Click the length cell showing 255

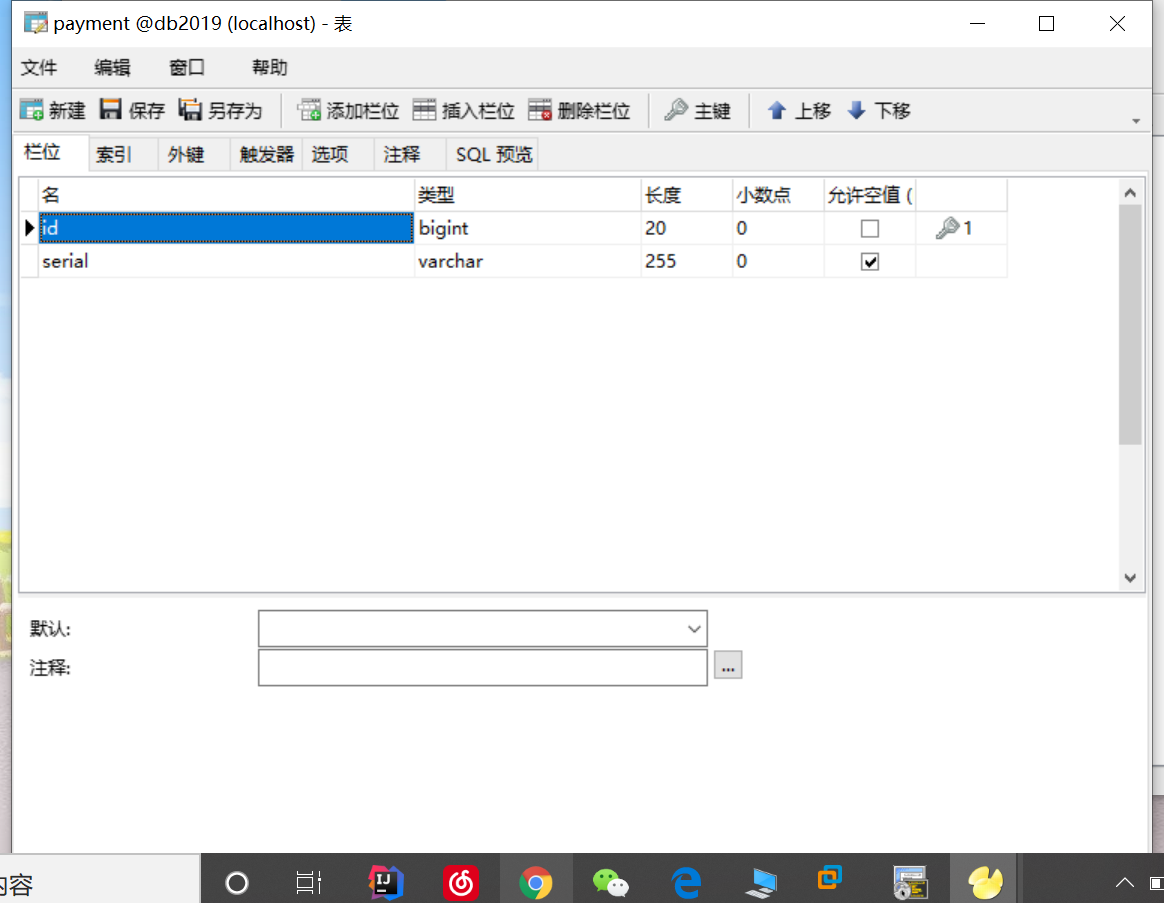click(687, 261)
